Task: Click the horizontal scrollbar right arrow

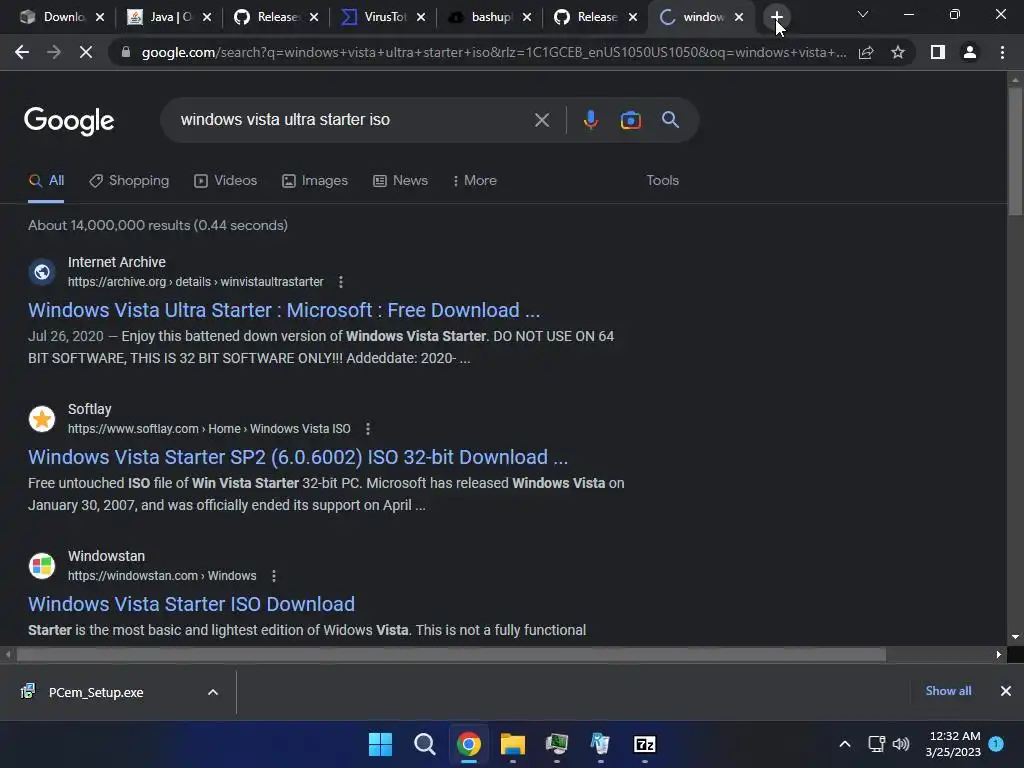Action: [999, 654]
